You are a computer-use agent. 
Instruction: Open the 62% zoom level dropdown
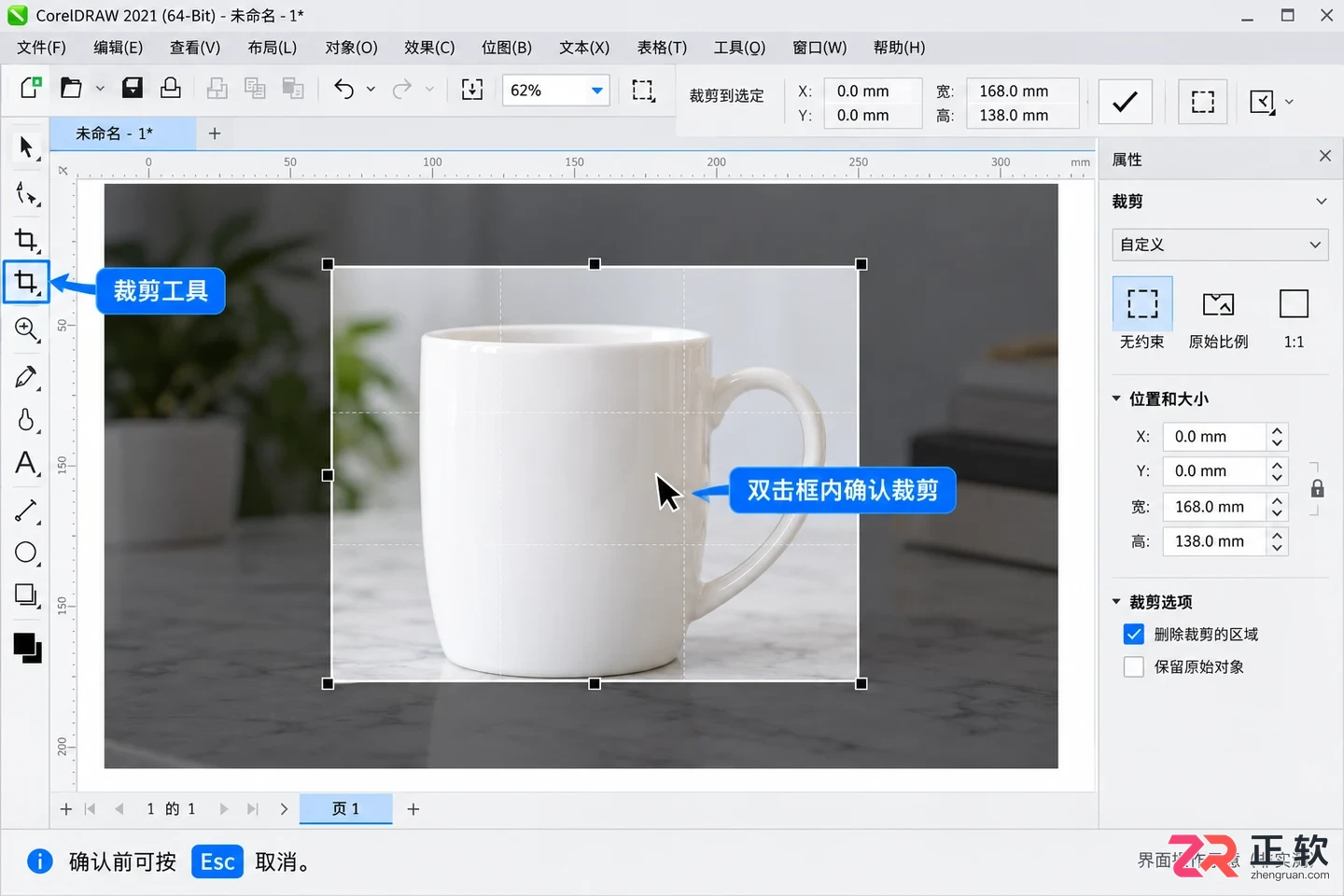tap(596, 91)
